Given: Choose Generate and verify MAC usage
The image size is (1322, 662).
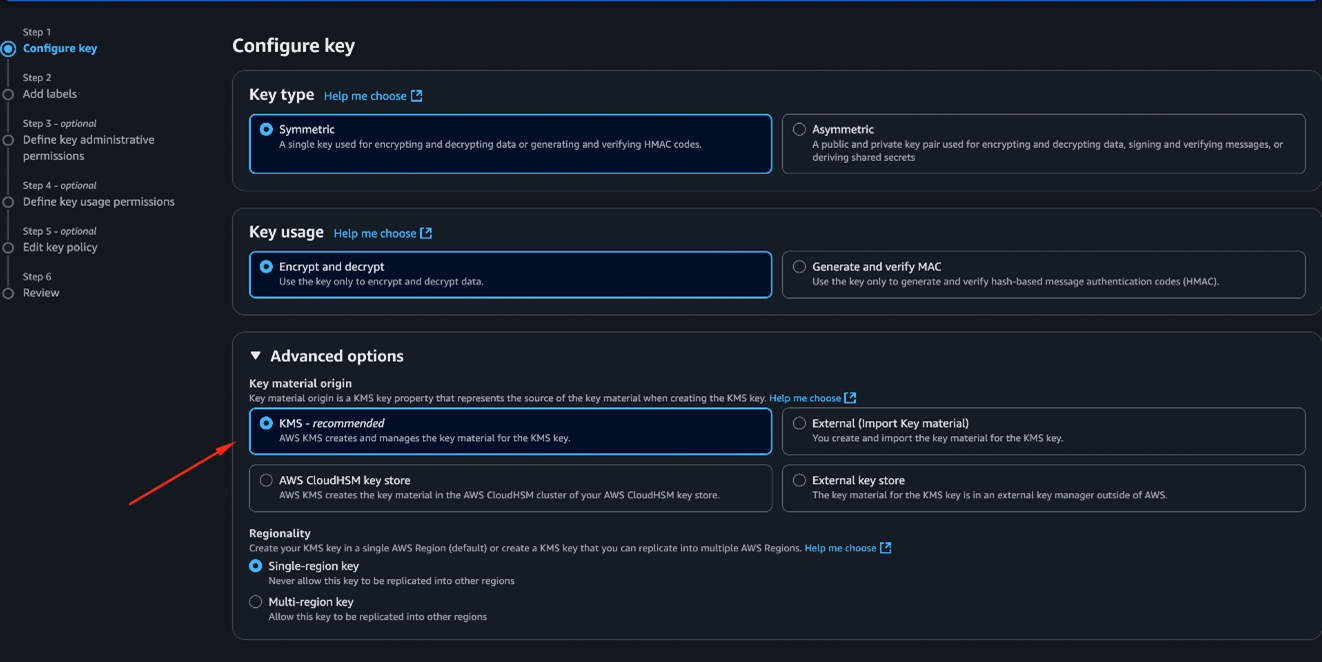Looking at the screenshot, I should point(800,267).
